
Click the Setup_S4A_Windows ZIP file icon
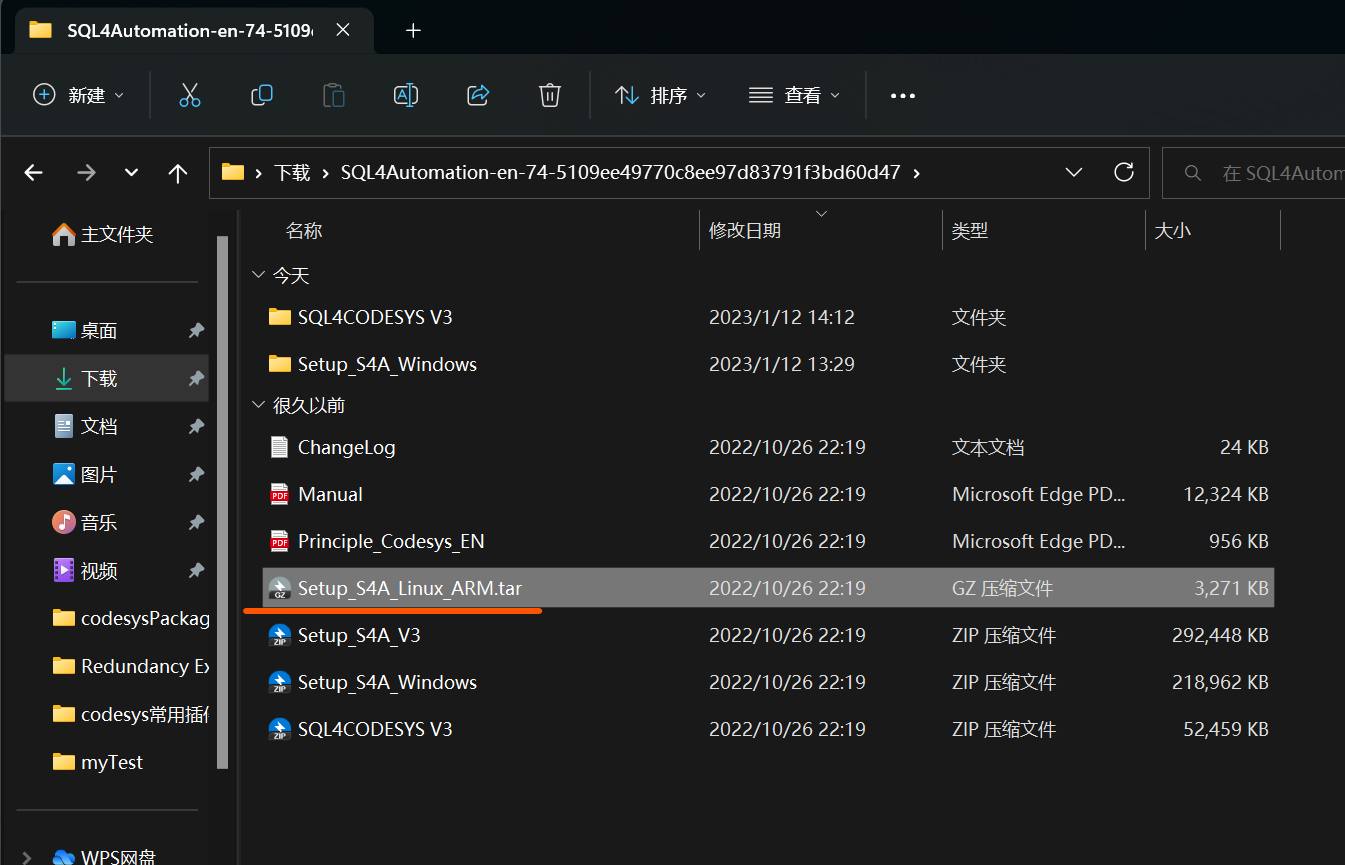(280, 682)
